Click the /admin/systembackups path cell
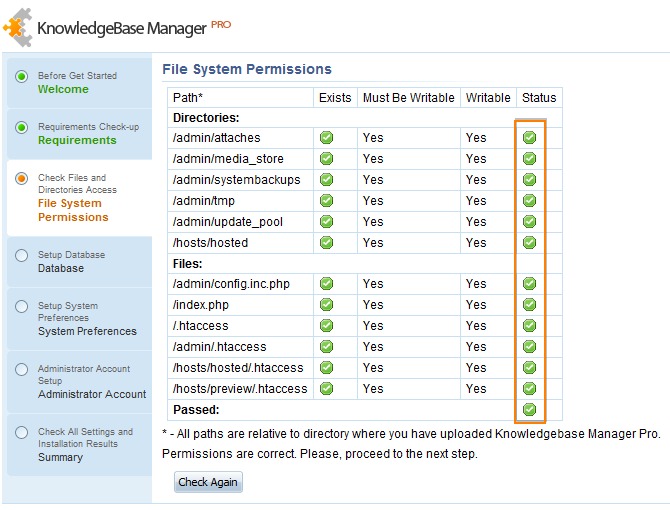 point(241,179)
